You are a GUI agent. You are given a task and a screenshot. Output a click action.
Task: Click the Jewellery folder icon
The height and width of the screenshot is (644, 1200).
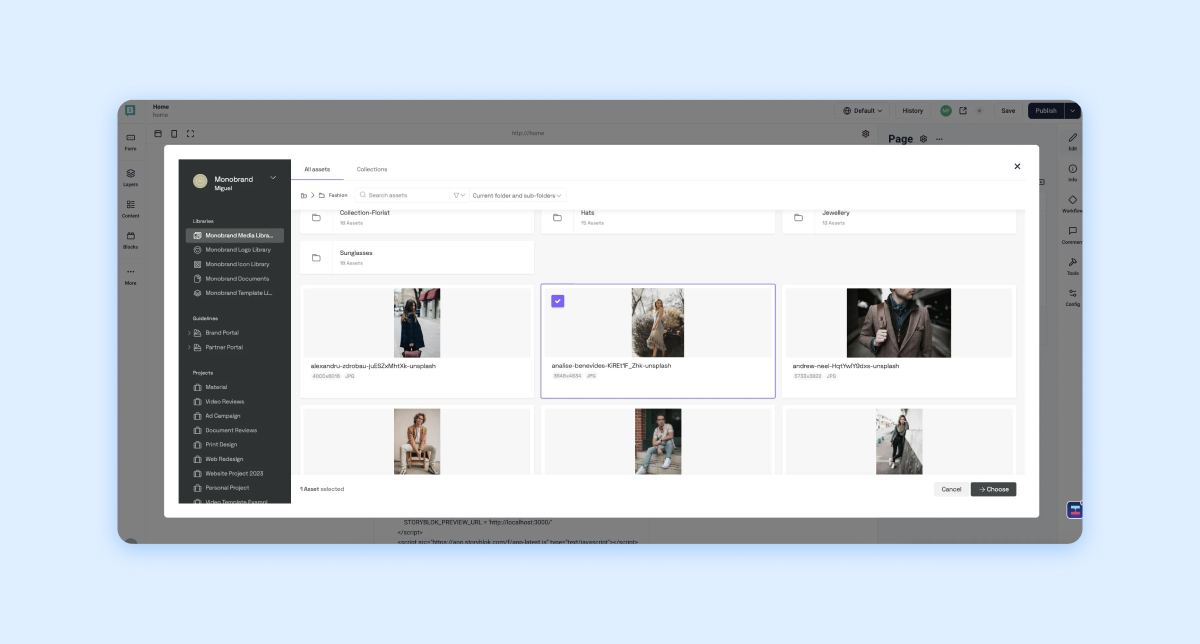tap(799, 217)
